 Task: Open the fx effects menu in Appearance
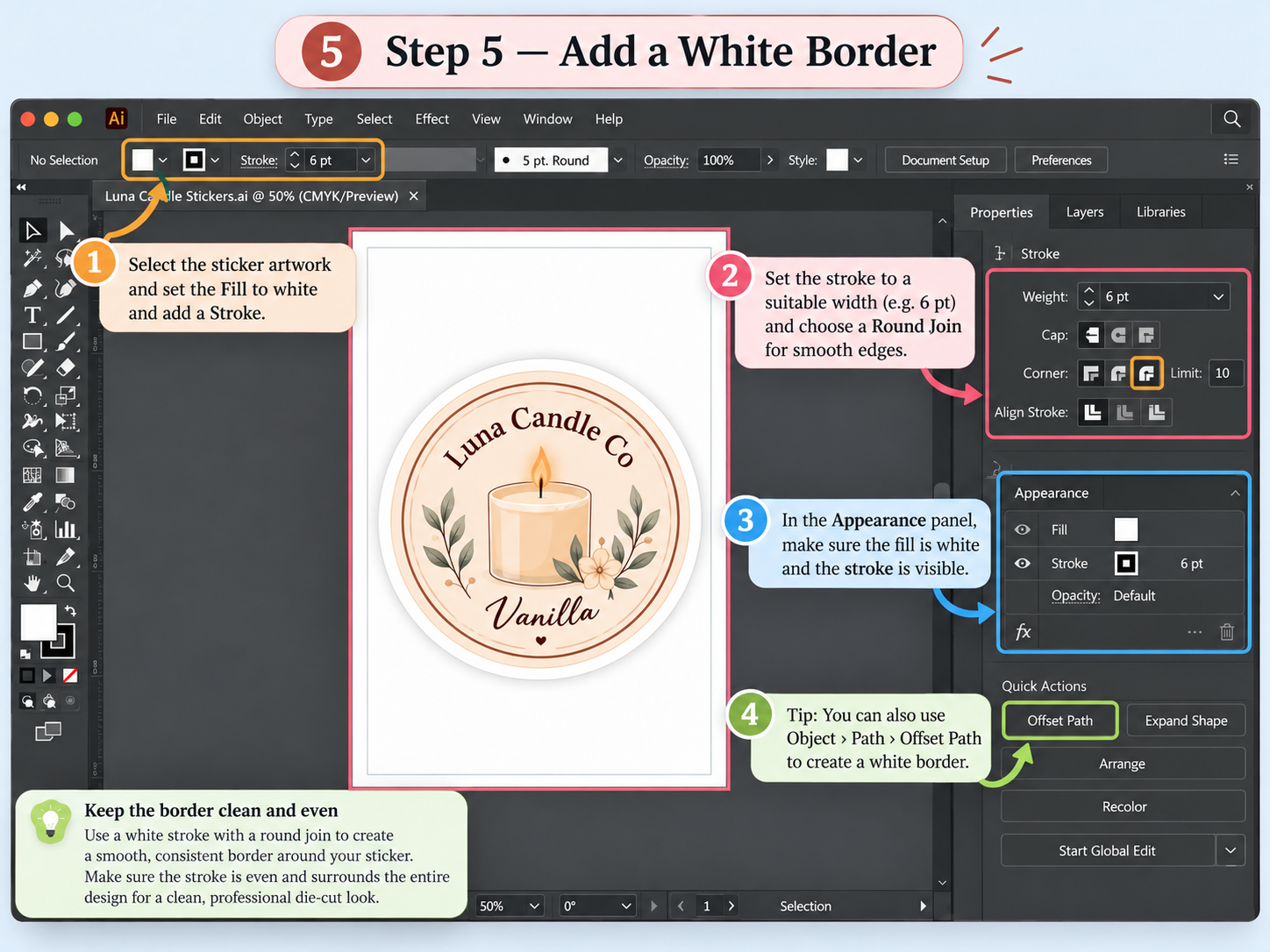click(1023, 632)
